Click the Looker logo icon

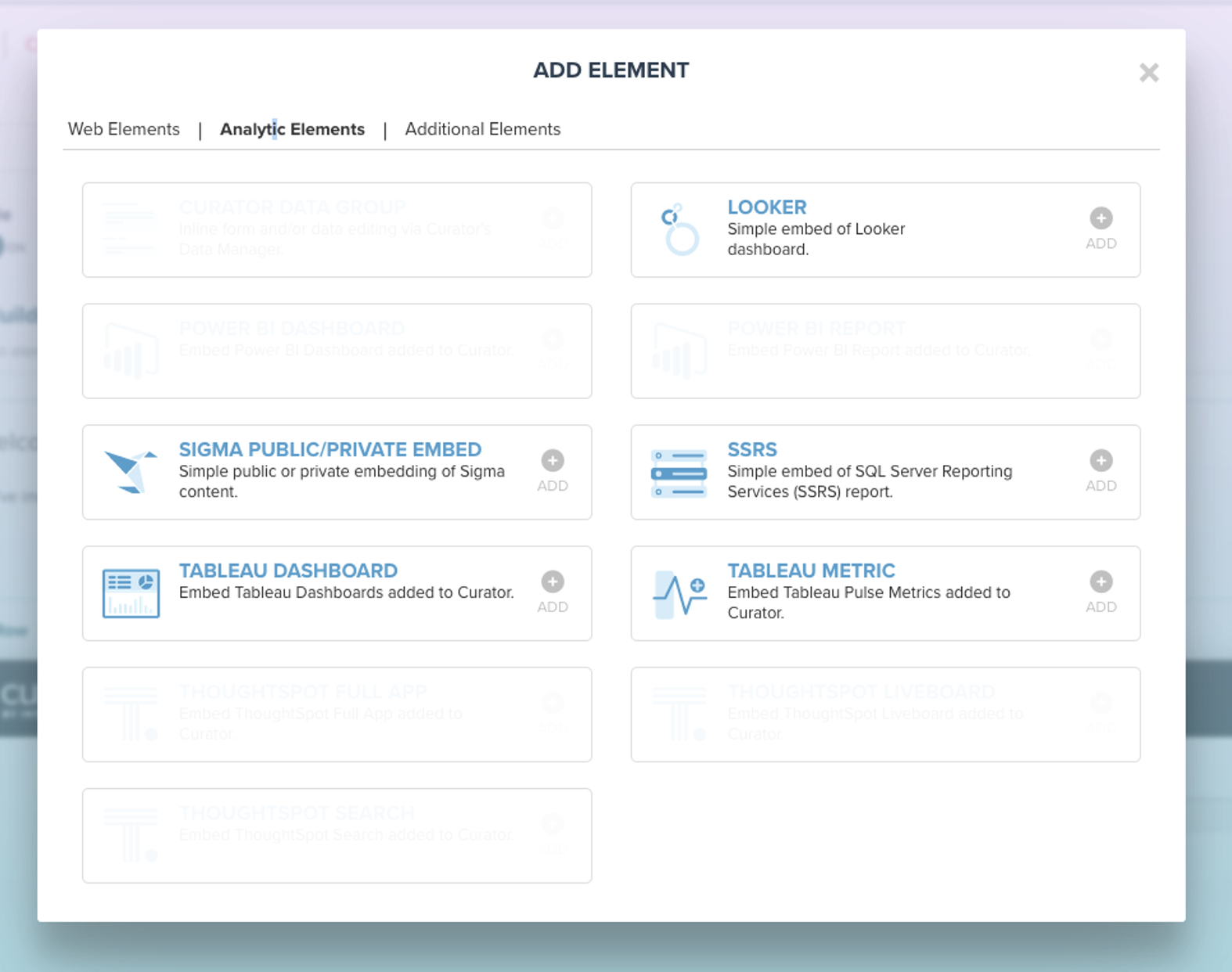[x=679, y=229]
